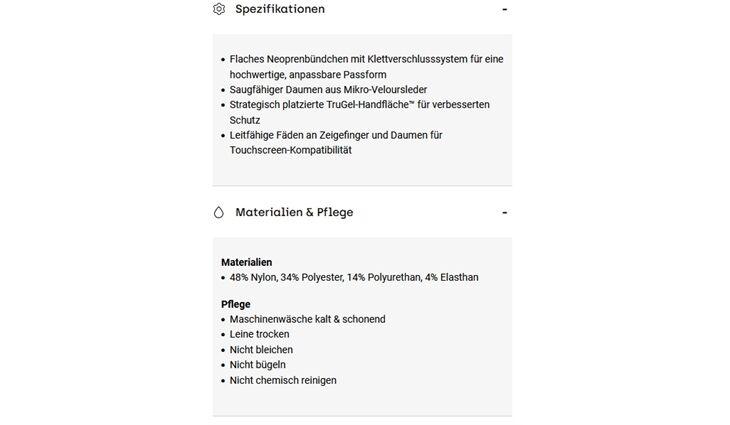The image size is (730, 425).
Task: Click the 48% Nylon material composition line
Action: [354, 277]
